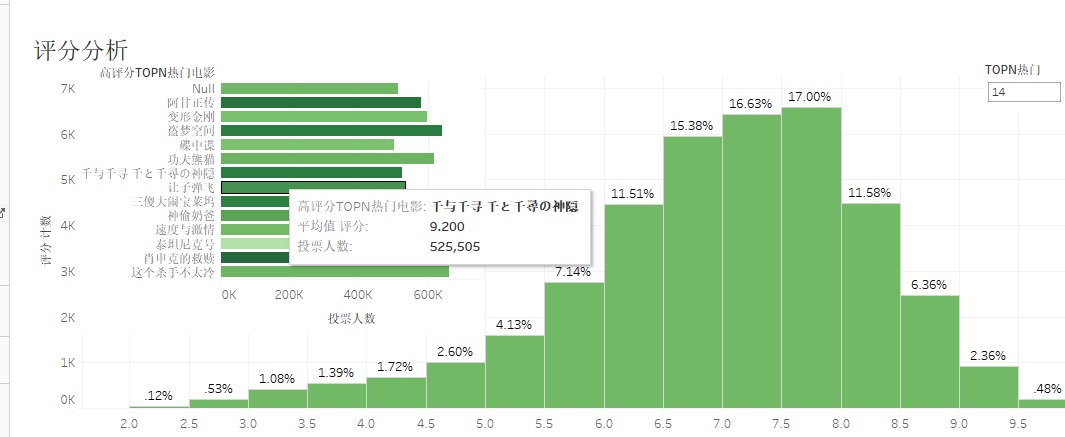Select the 这个杀手不太冷 bar
This screenshot has height=437, width=1065.
click(x=334, y=271)
